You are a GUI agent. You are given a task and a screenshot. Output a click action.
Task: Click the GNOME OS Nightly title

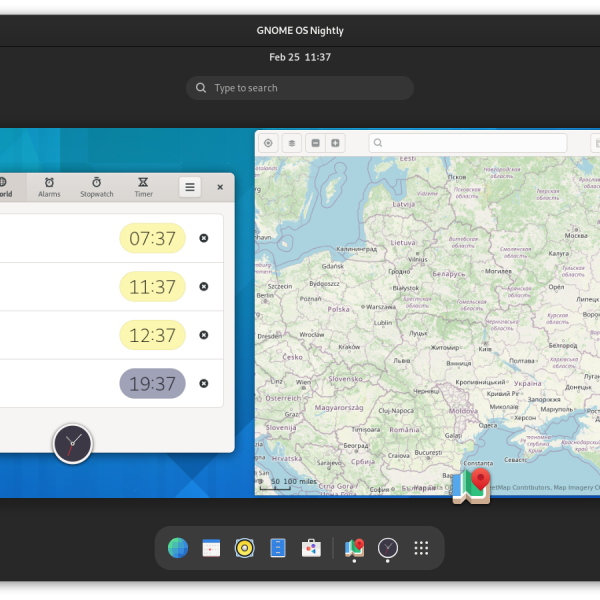pyautogui.click(x=300, y=31)
